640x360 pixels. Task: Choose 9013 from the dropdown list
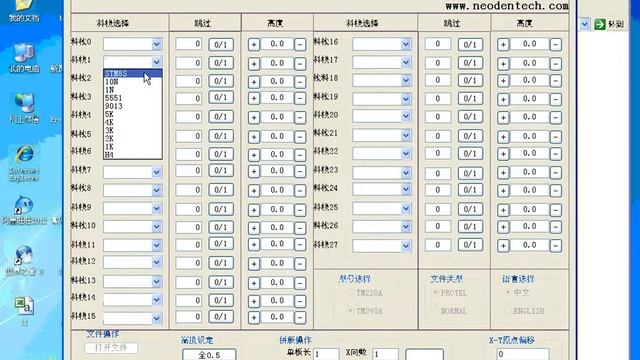(x=133, y=106)
